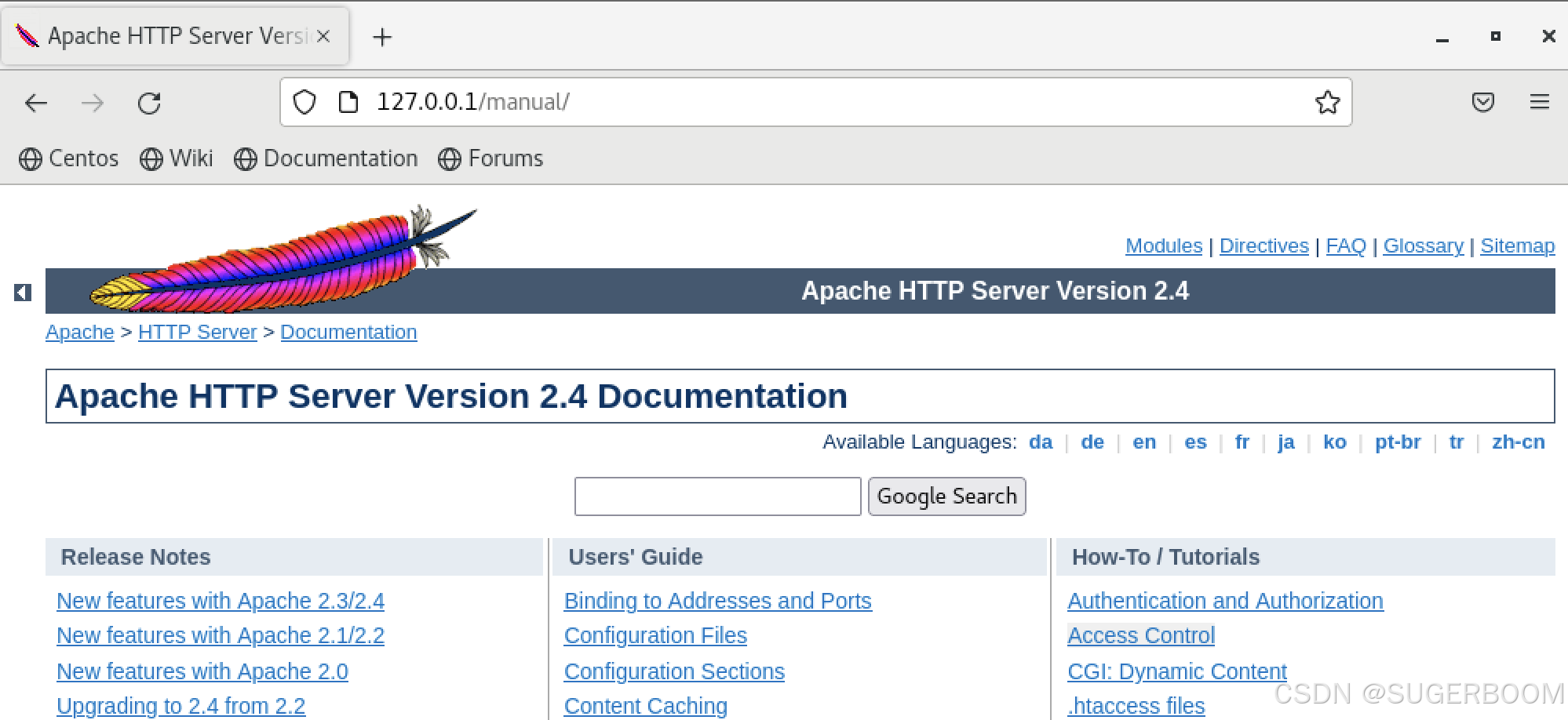Click the address bar showing 127.0.0.1/manual/
The width and height of the screenshot is (1568, 720).
tap(816, 102)
